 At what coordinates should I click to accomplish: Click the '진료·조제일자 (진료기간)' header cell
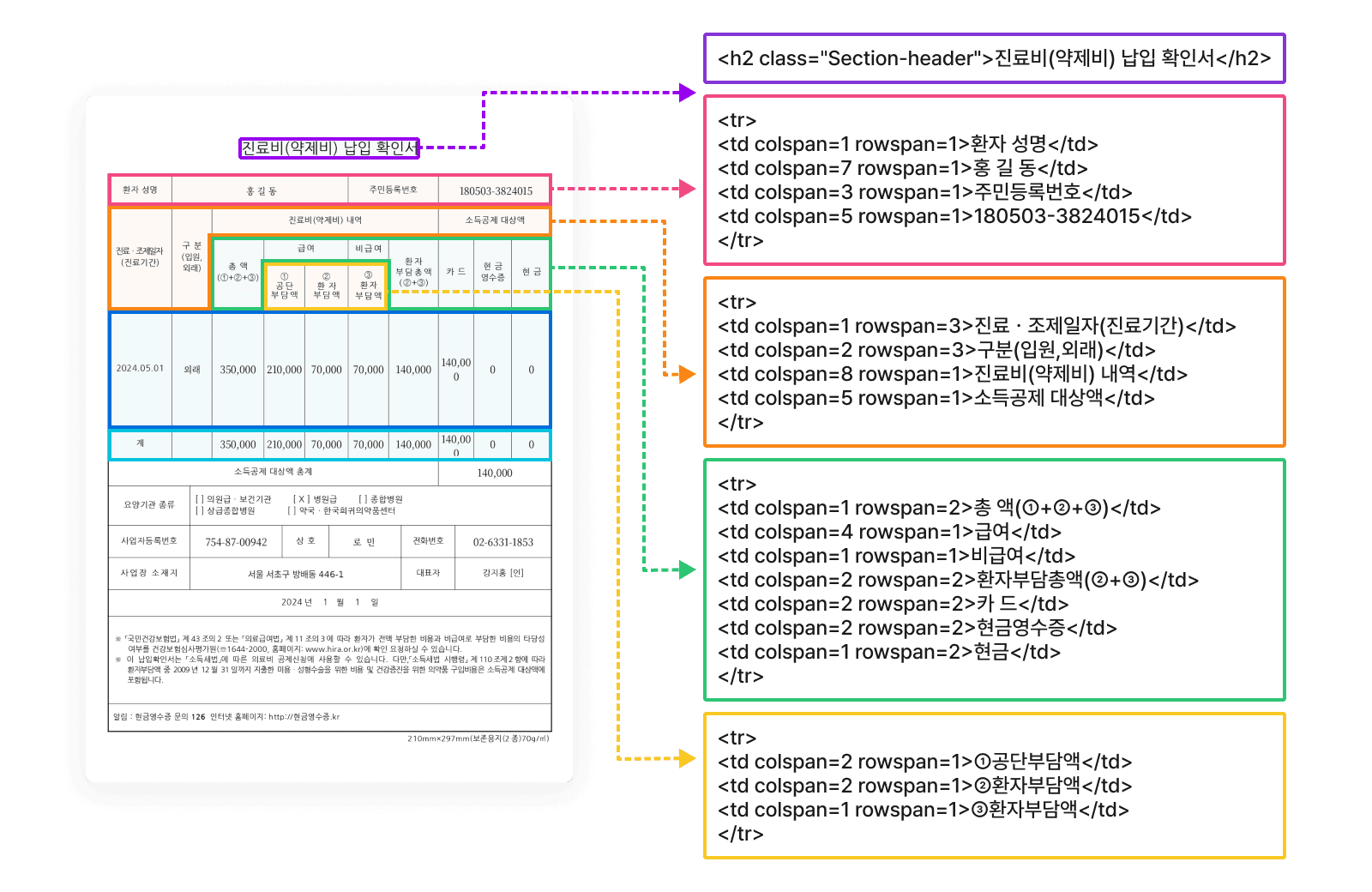tap(140, 256)
